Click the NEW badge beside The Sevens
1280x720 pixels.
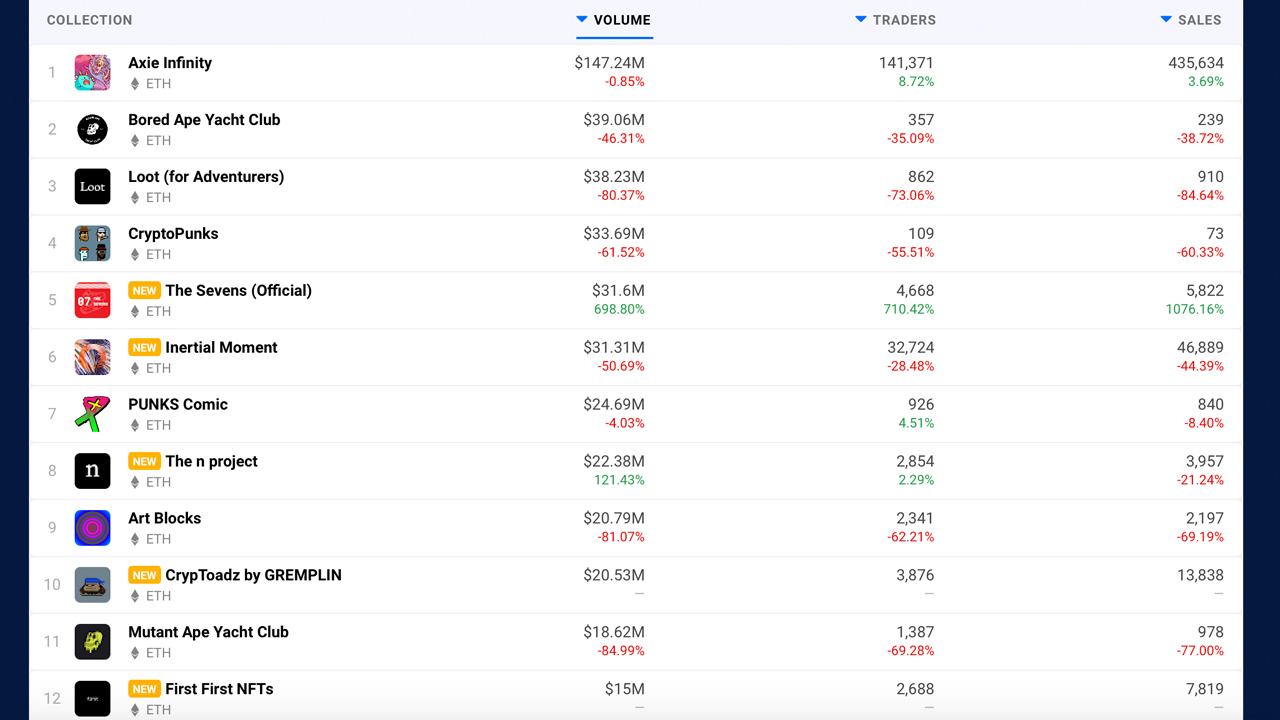coord(144,291)
